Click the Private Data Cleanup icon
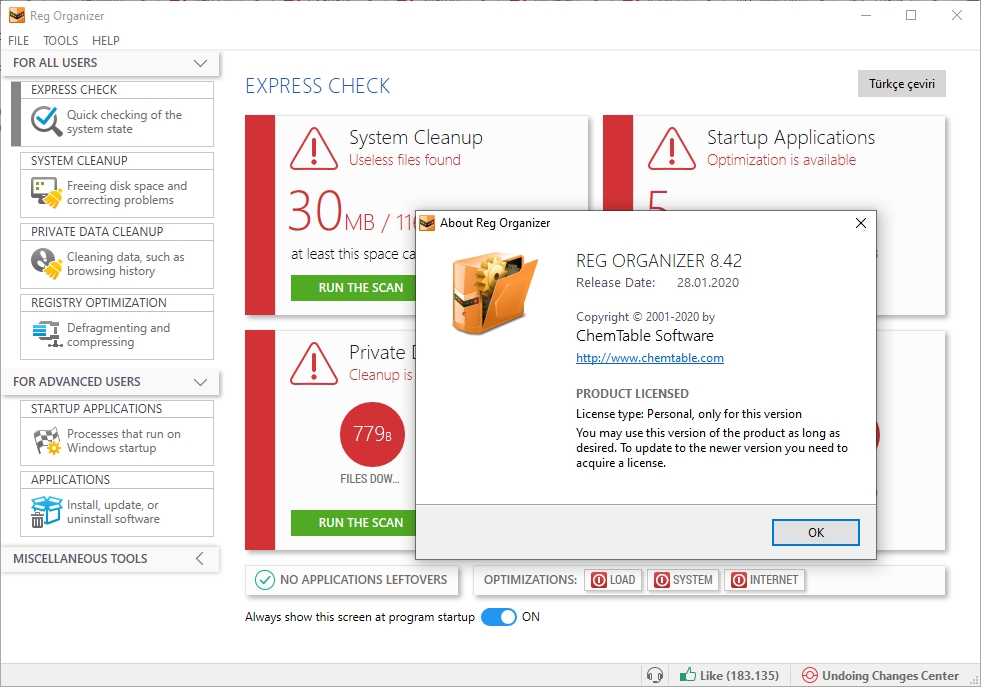Image resolution: width=981 pixels, height=687 pixels. 46,263
